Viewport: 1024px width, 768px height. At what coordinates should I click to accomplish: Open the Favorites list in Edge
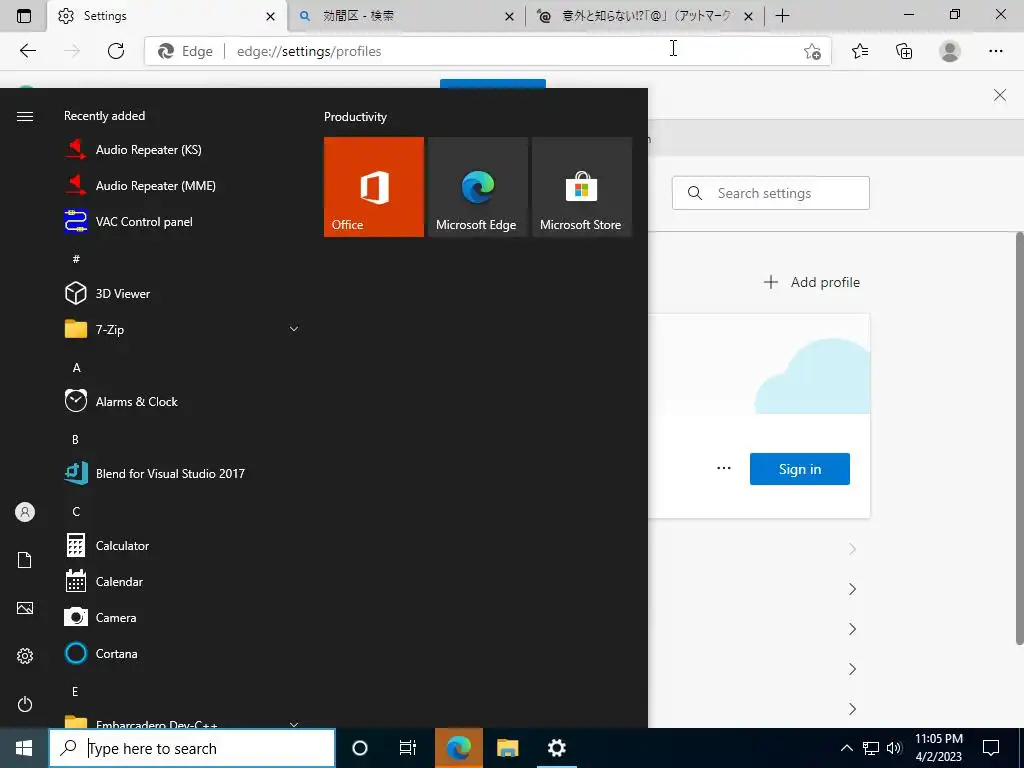860,51
